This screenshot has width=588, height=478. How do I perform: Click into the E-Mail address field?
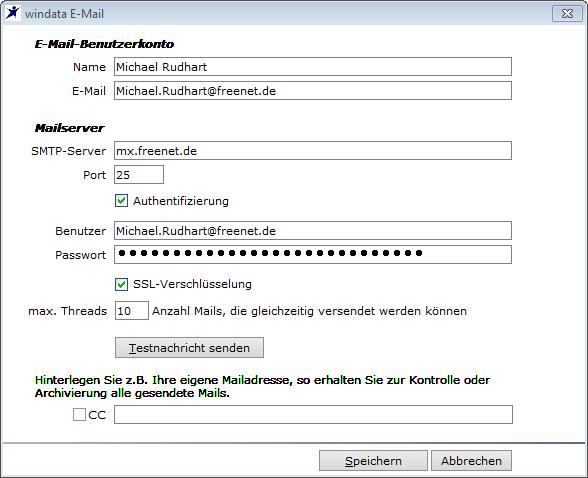click(313, 91)
